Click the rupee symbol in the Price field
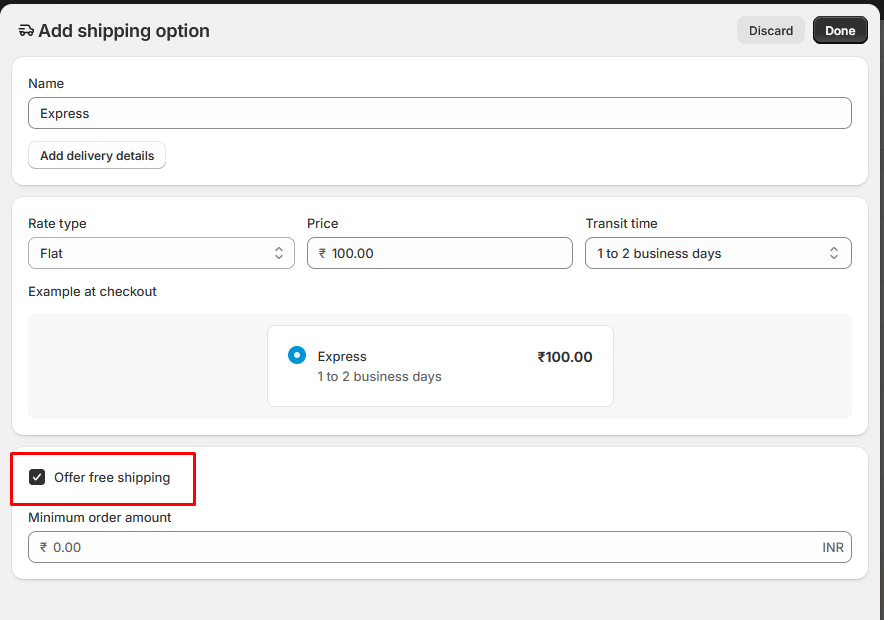 [x=322, y=254]
